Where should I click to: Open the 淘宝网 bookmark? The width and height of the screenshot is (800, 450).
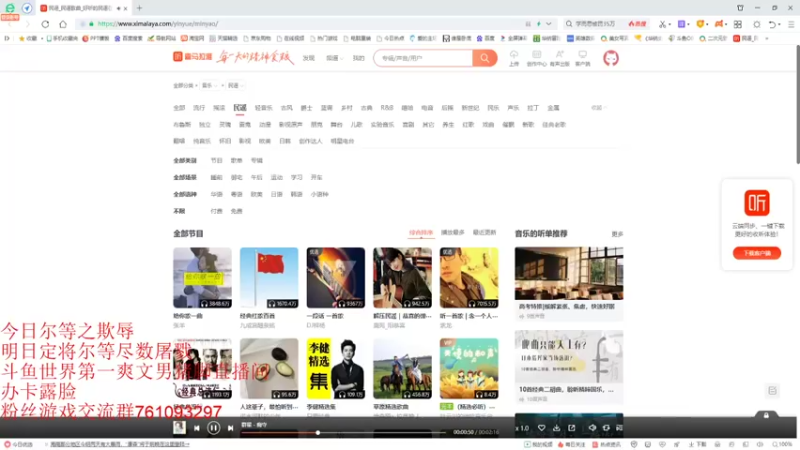tap(193, 38)
